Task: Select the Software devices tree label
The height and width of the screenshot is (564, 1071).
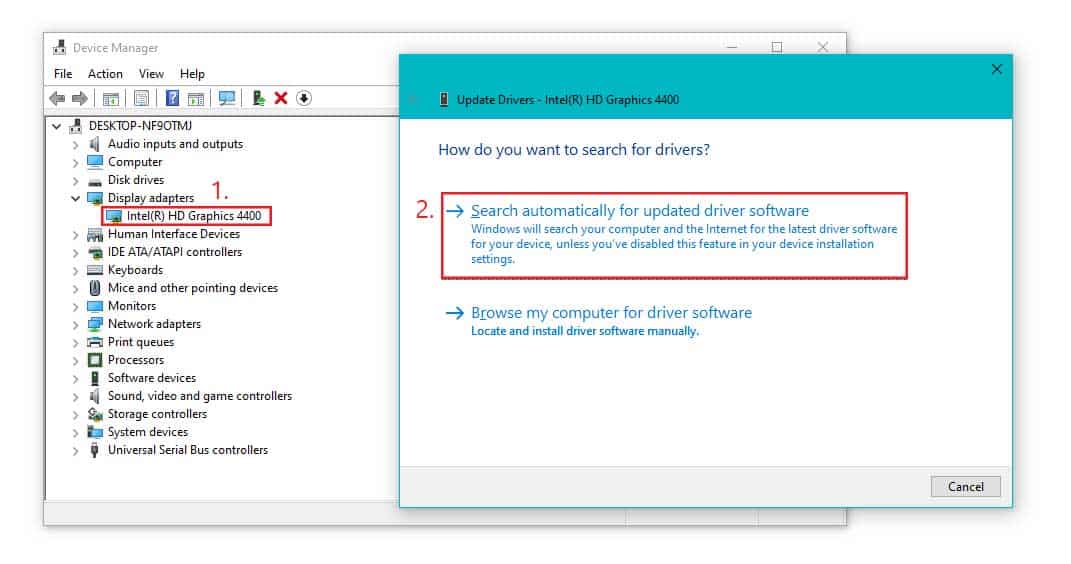Action: pos(152,378)
